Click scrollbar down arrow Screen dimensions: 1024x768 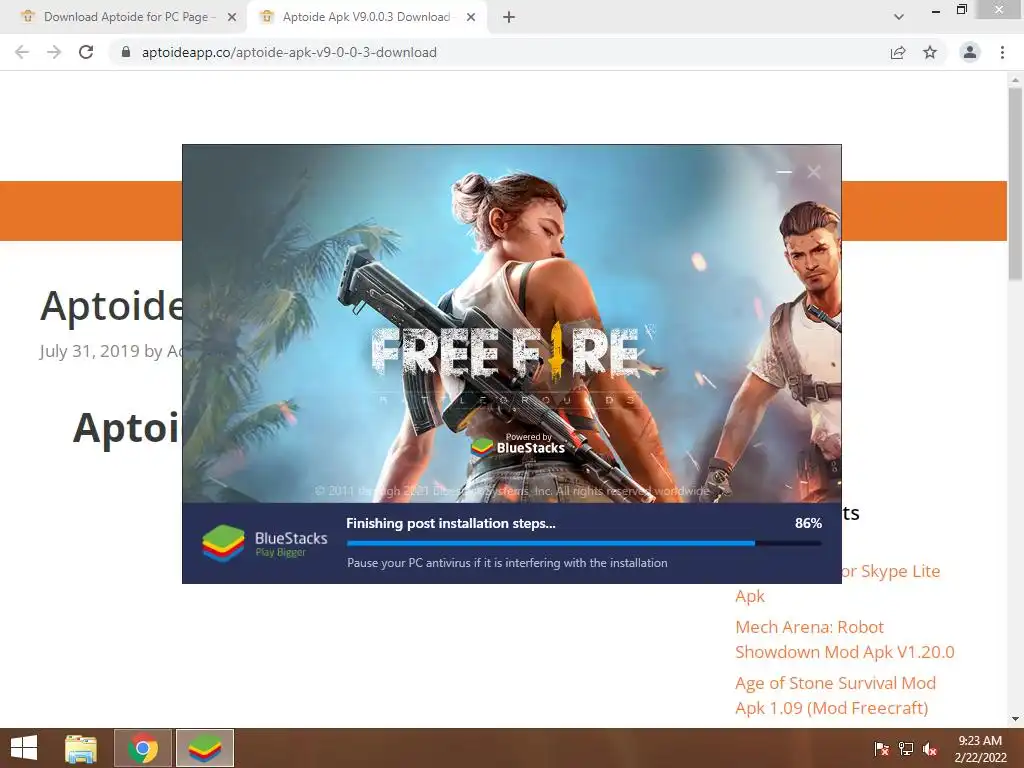click(1015, 719)
